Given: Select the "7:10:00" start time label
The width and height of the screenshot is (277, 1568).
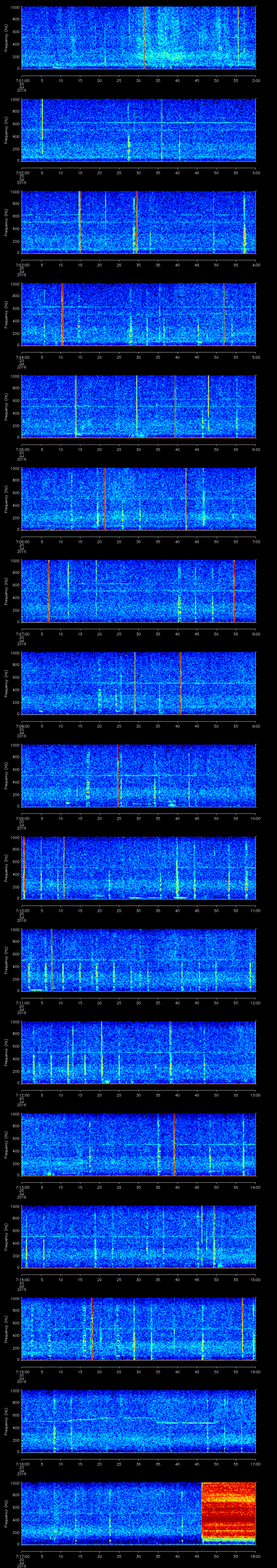Looking at the screenshot, I should point(22,910).
